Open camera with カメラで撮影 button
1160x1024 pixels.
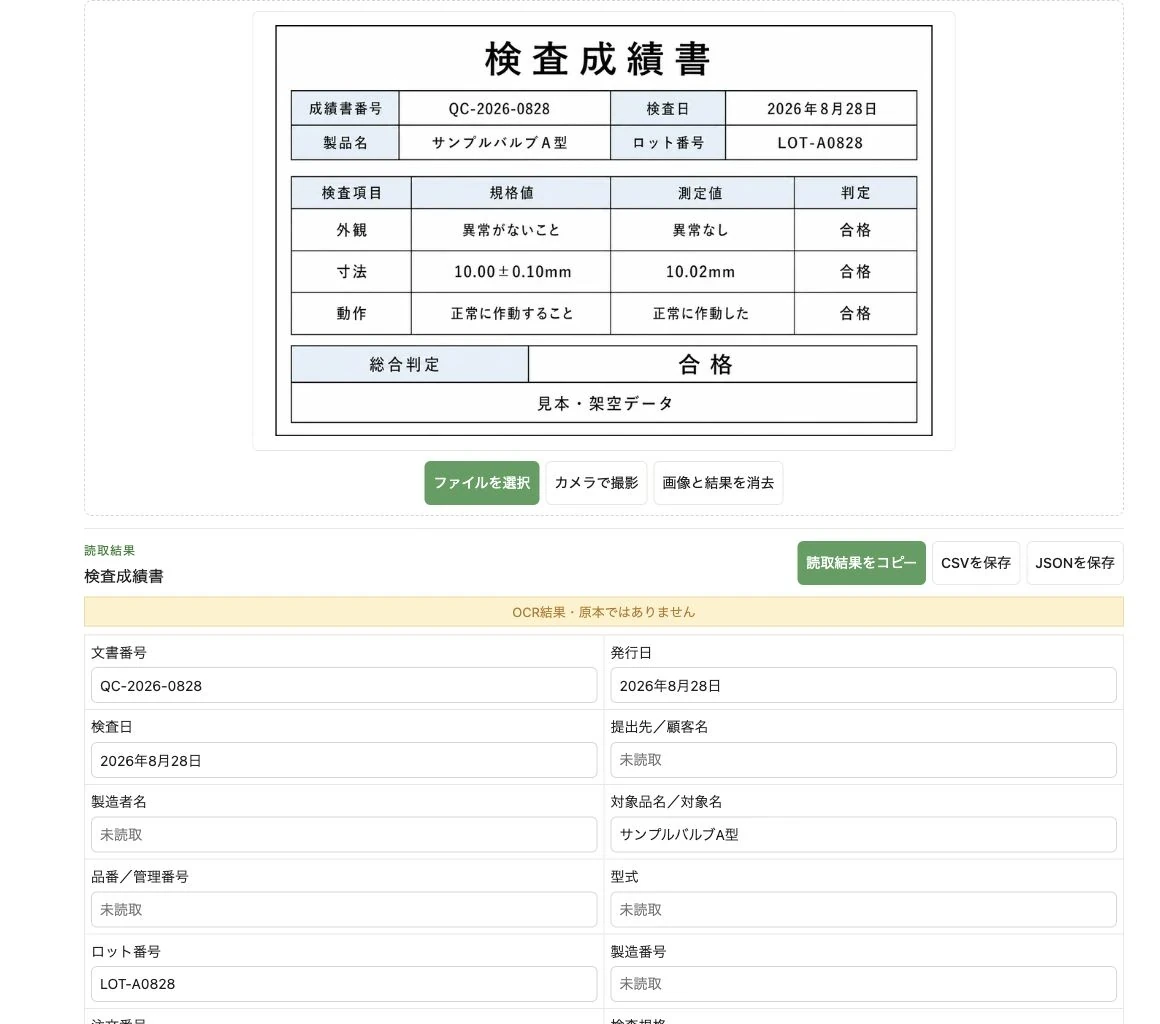tap(596, 483)
